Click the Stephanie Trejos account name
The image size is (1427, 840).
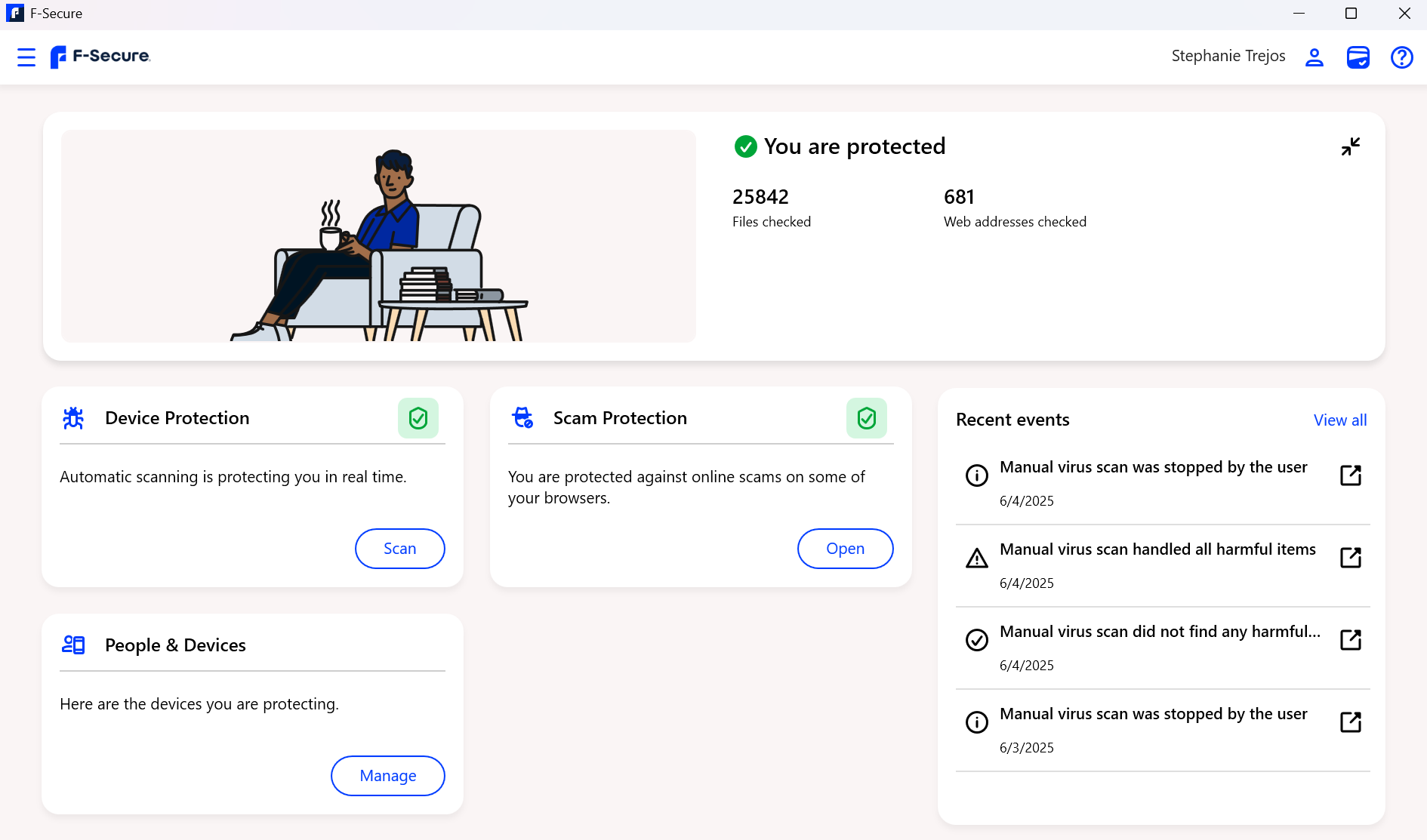pyautogui.click(x=1228, y=56)
